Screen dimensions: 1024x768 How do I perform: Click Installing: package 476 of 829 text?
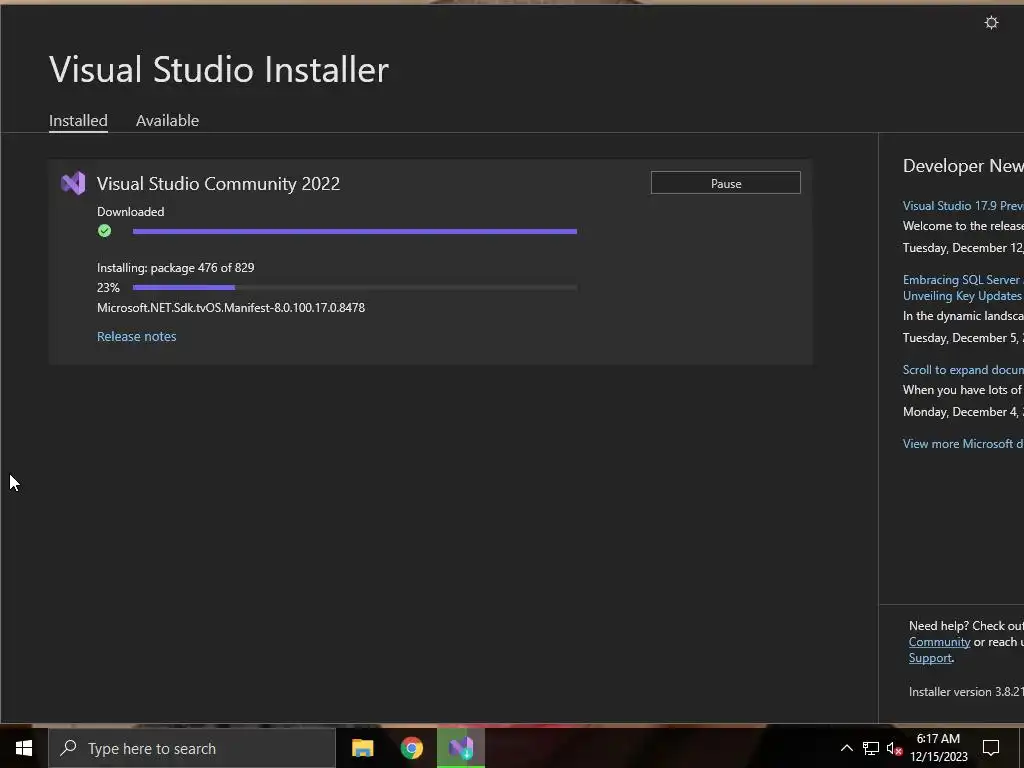(176, 268)
